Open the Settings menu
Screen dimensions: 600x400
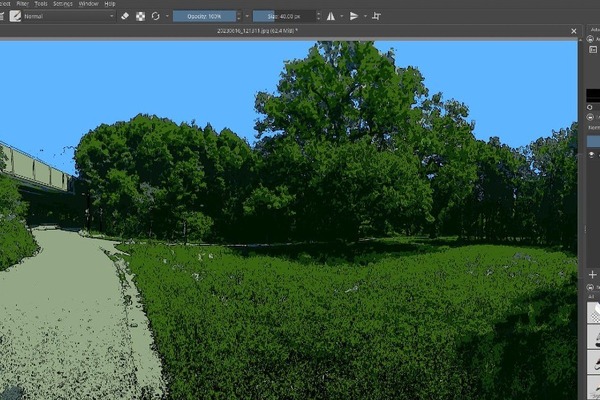point(63,3)
